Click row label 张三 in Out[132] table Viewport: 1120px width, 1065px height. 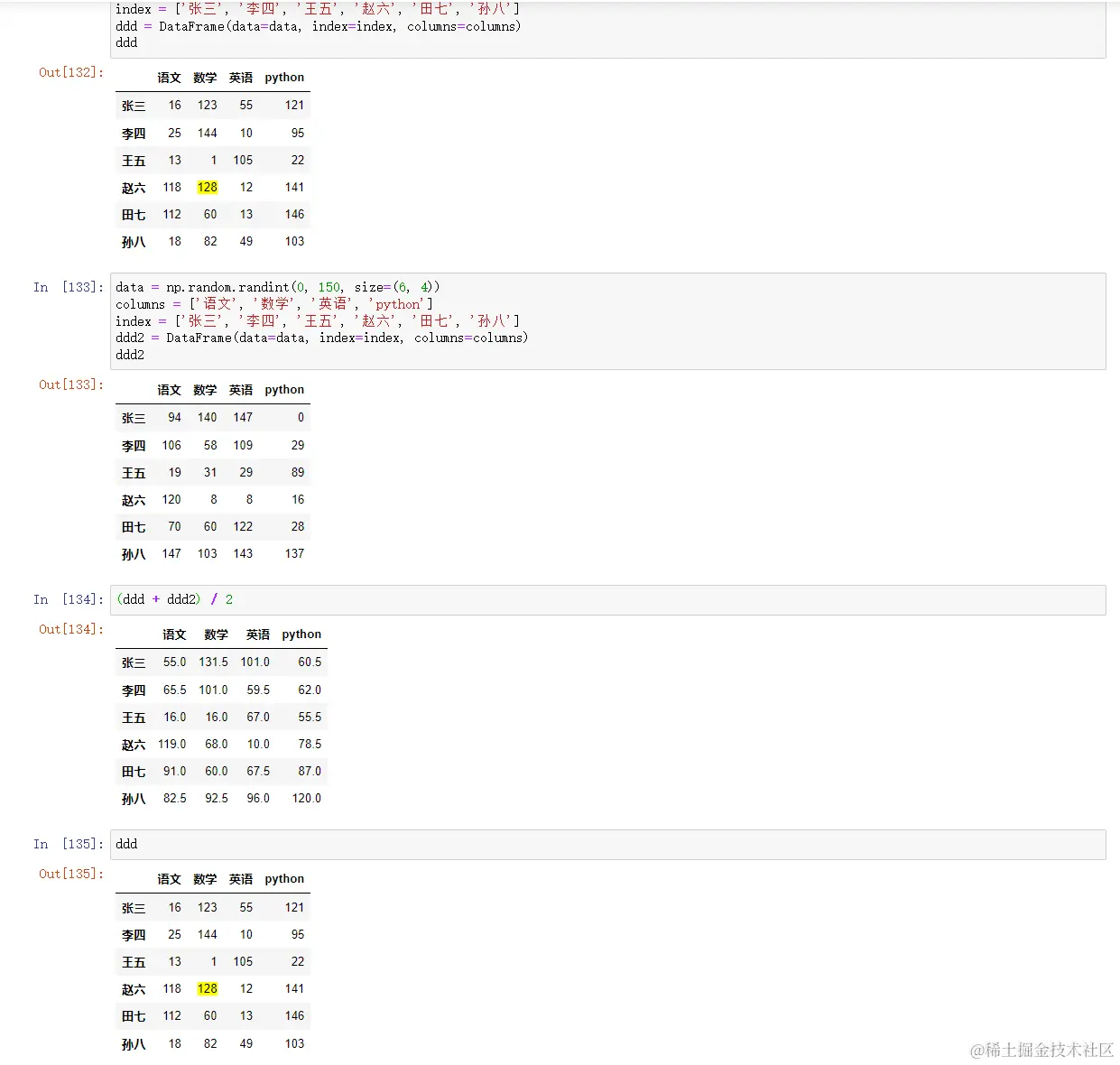click(x=134, y=106)
